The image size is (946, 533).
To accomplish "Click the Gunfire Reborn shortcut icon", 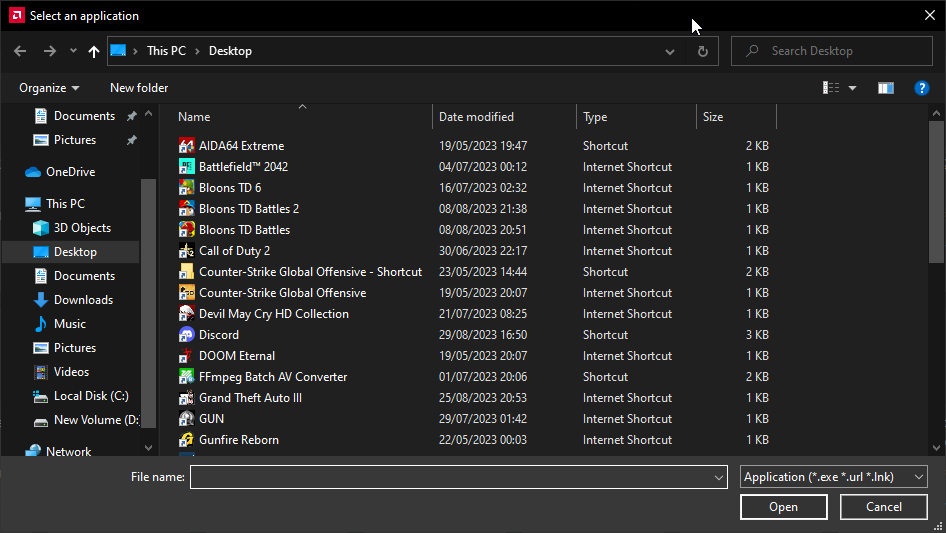I will (186, 440).
